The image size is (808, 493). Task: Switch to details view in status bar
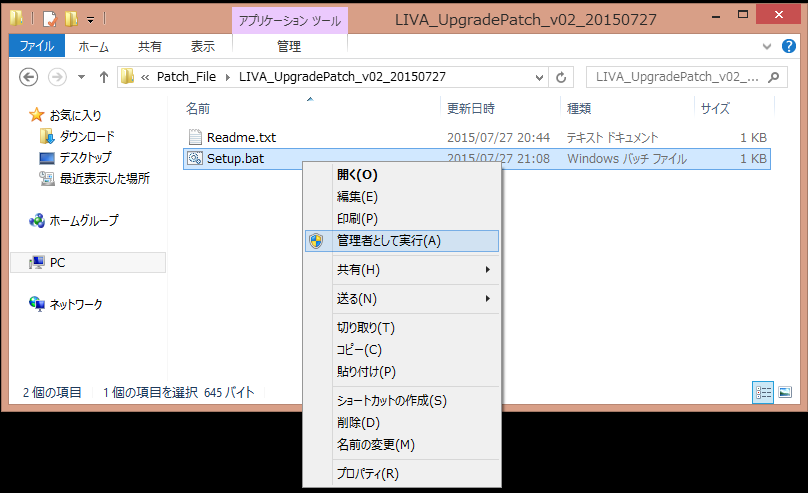763,393
